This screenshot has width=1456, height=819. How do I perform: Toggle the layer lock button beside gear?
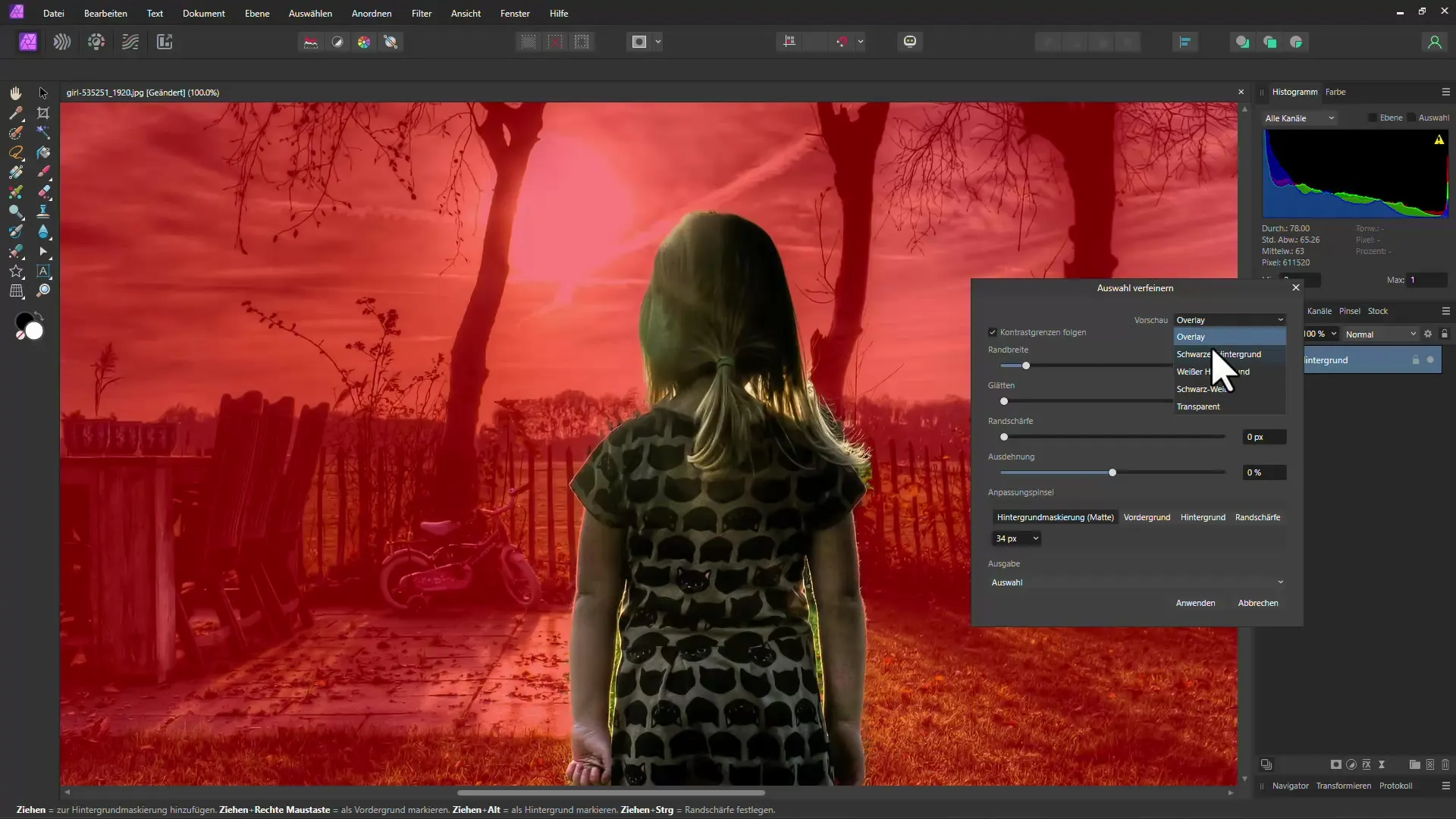tap(1444, 334)
